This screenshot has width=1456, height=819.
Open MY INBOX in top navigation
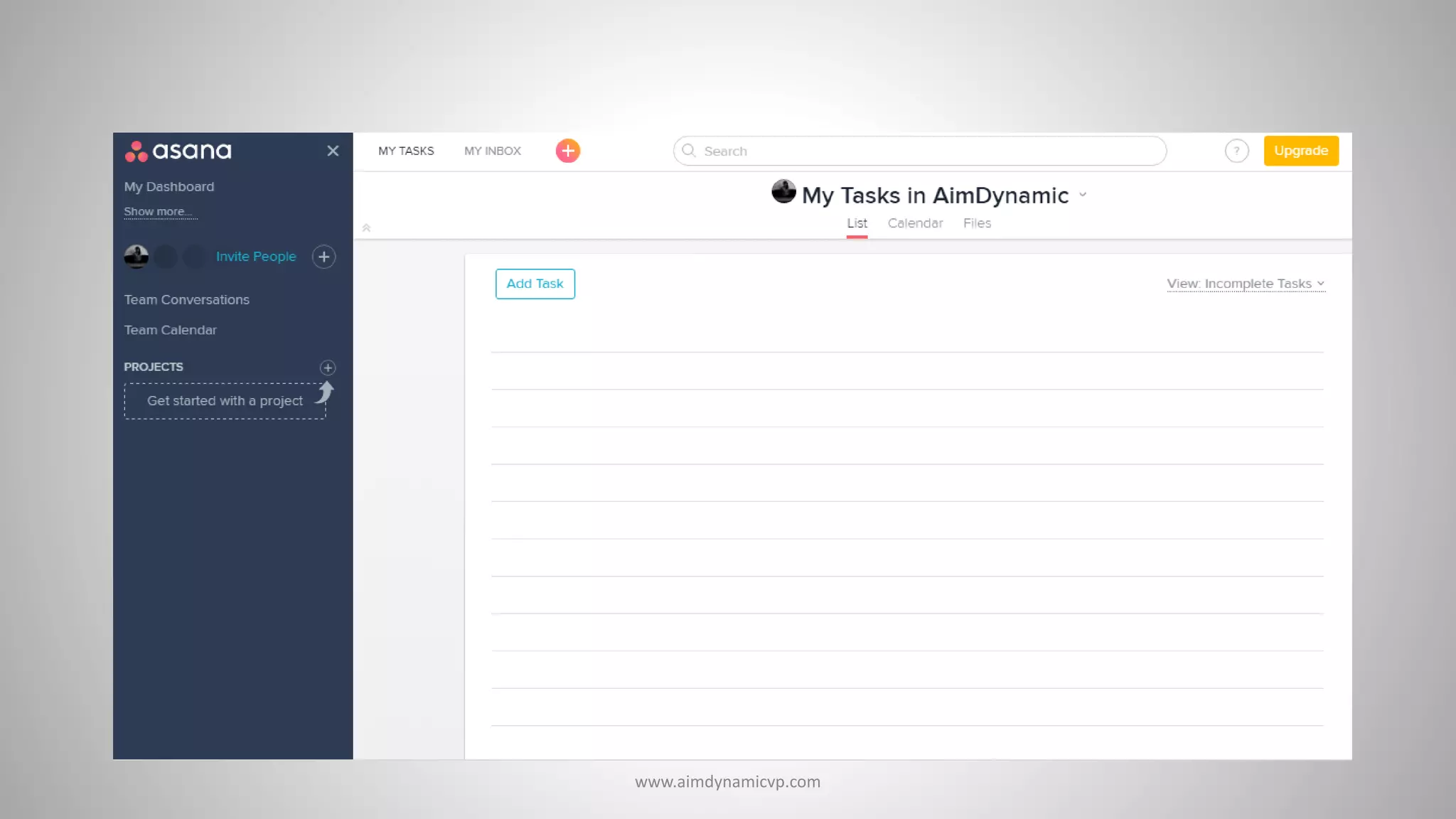point(493,151)
